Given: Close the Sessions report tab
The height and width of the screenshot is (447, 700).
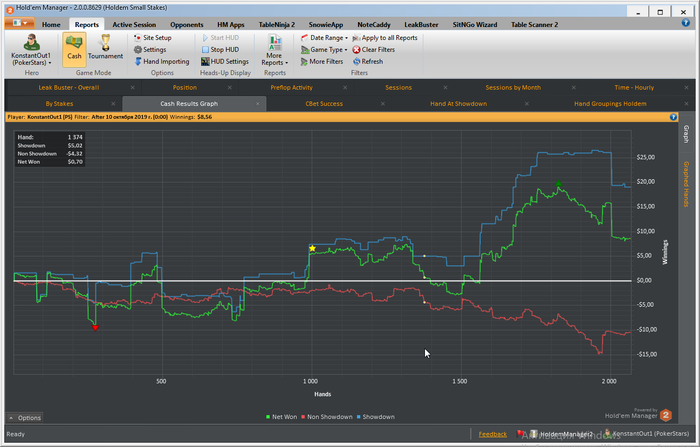Looking at the screenshot, I should 445,88.
